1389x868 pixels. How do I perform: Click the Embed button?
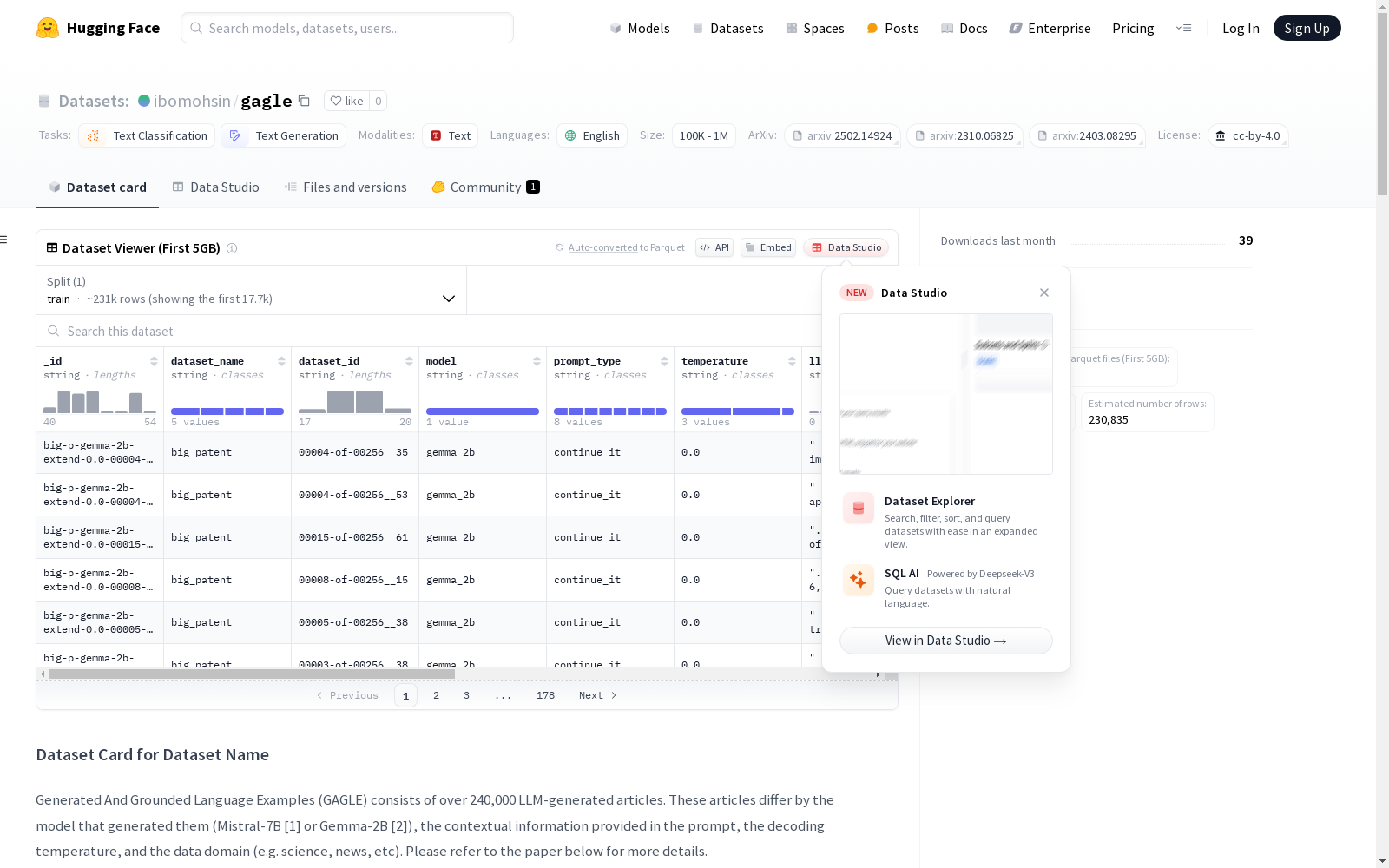tap(768, 247)
